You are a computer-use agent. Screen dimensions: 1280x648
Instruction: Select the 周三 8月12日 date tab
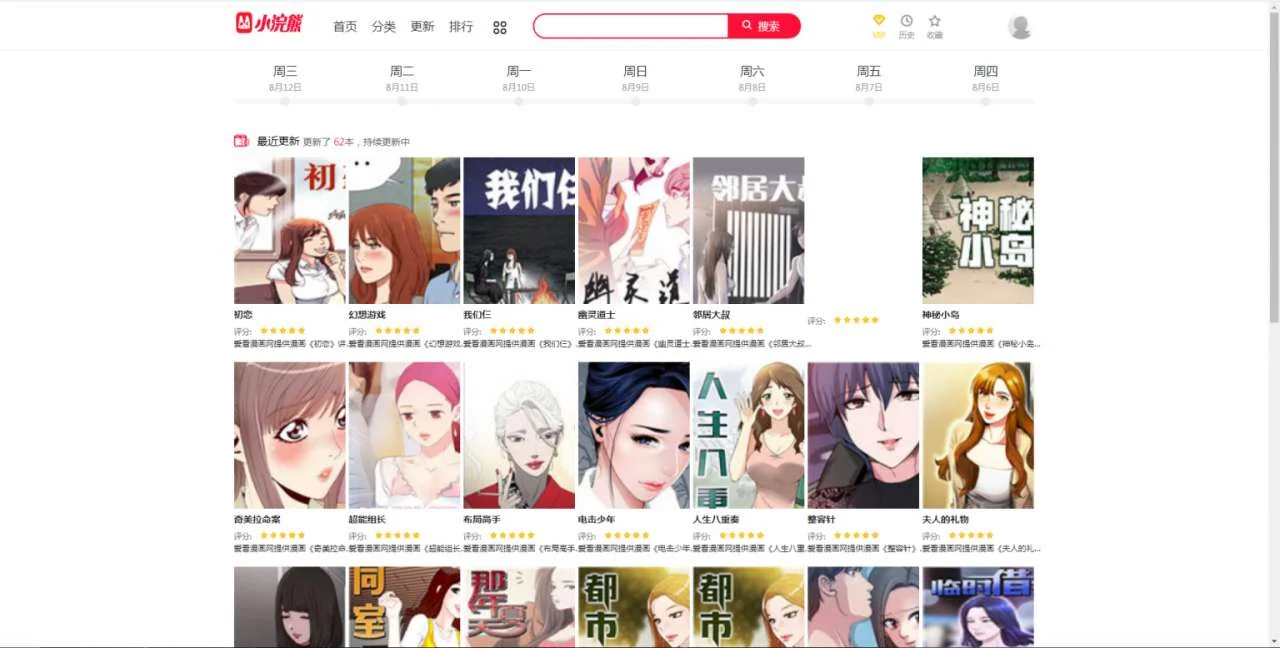[285, 78]
